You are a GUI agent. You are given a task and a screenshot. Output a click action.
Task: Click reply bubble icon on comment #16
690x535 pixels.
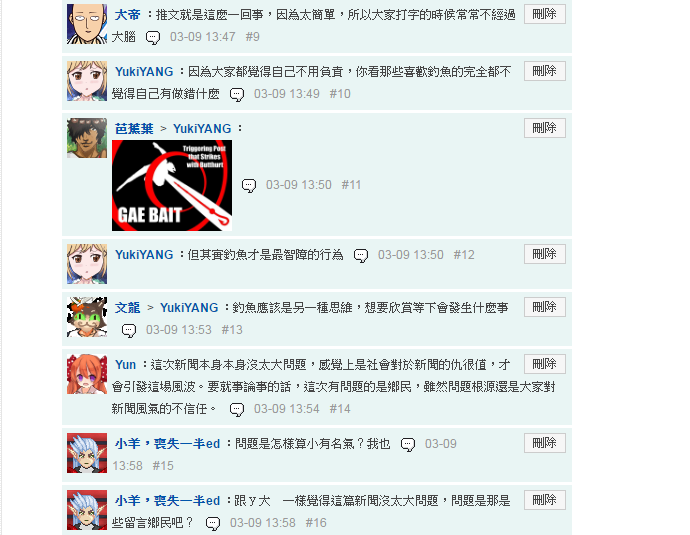pos(213,524)
